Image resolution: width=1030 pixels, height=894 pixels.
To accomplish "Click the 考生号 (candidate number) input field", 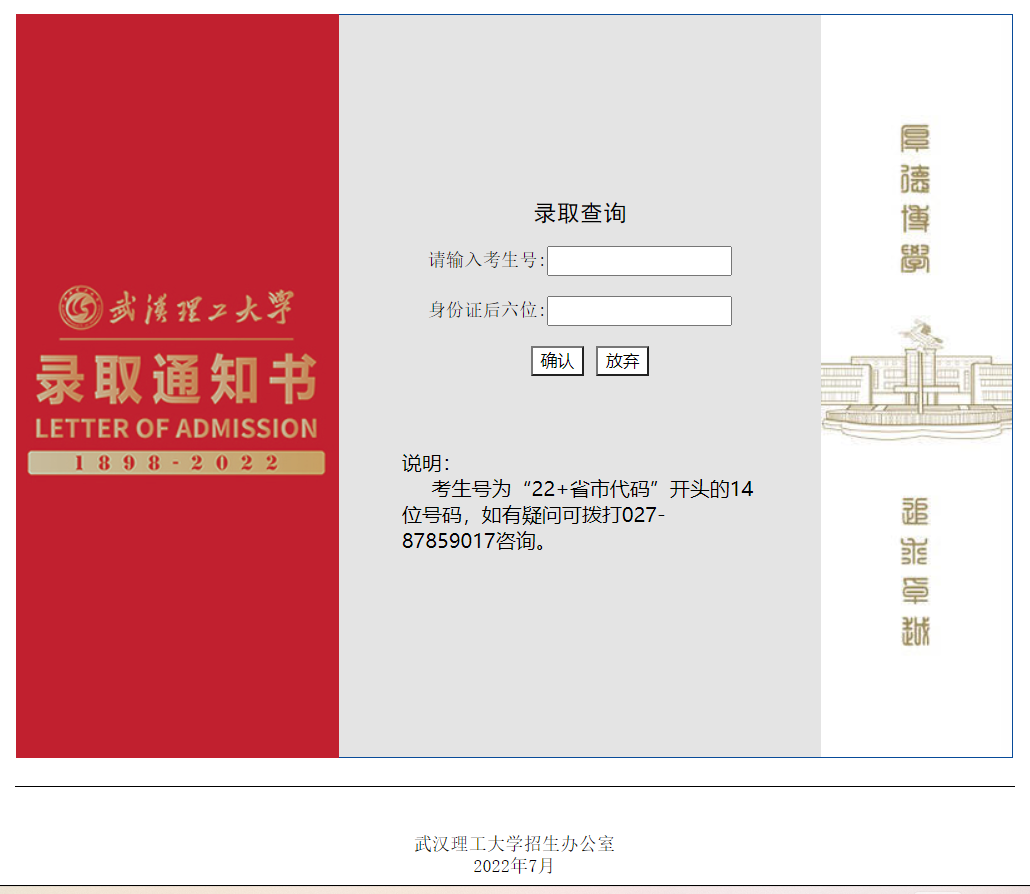I will pos(639,261).
